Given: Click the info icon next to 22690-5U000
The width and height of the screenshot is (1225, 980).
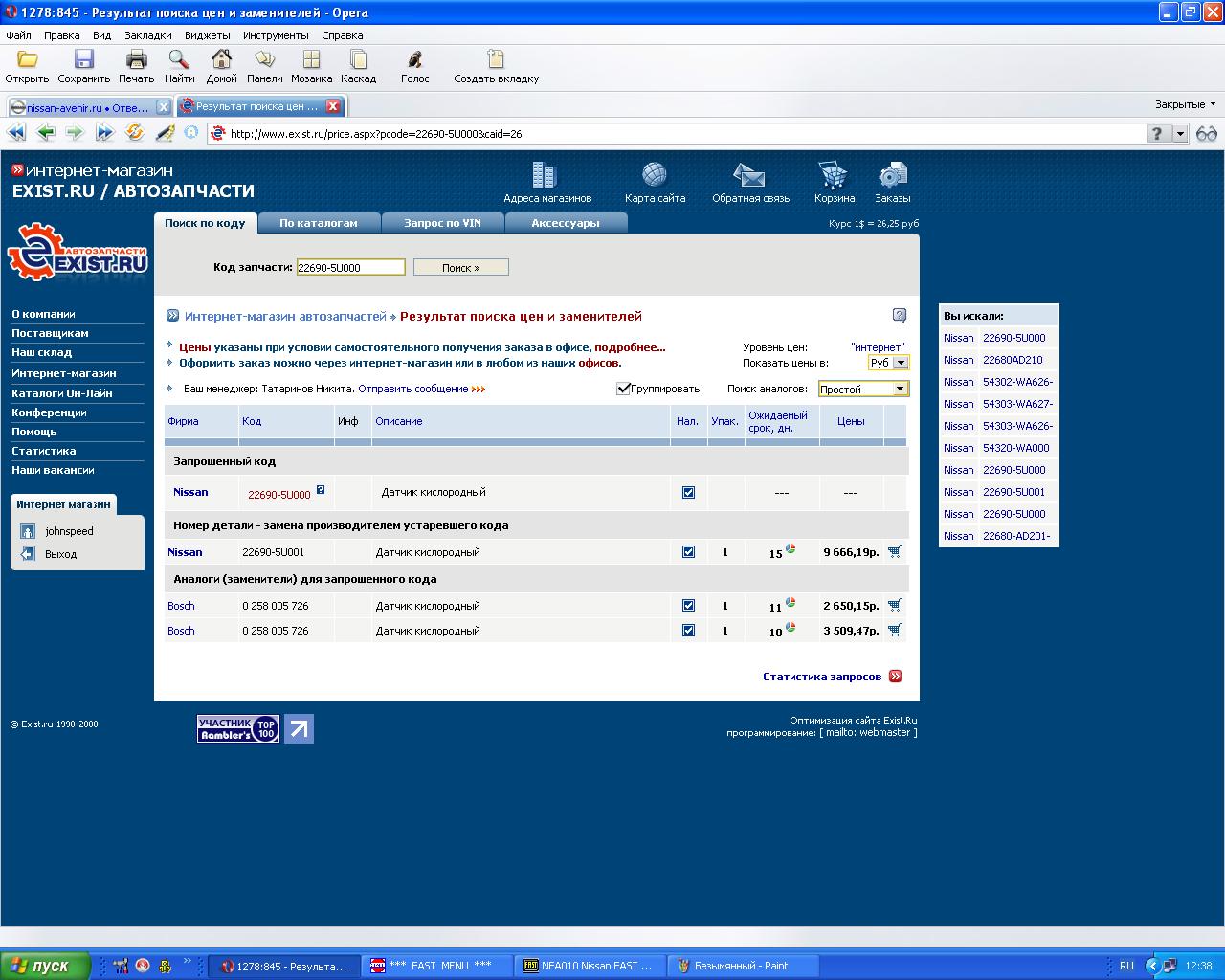Looking at the screenshot, I should point(321,490).
